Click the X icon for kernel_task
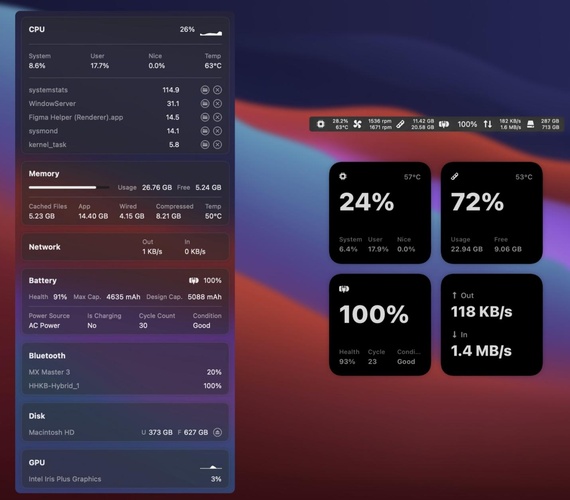Image resolution: width=570 pixels, height=500 pixels. click(217, 145)
